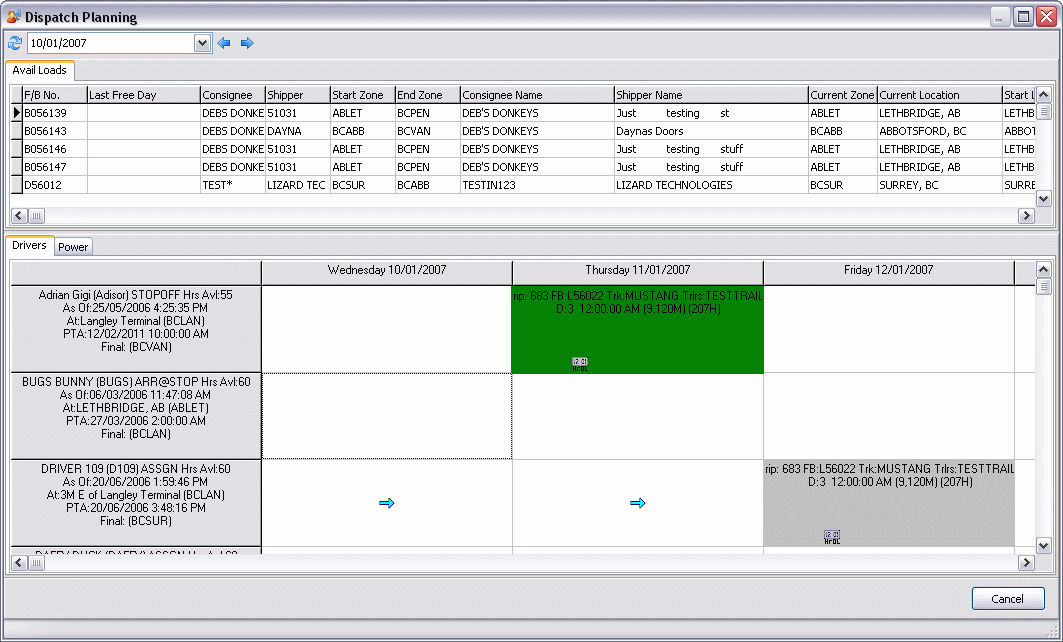Click small icon in green trip block
The height and width of the screenshot is (642, 1063).
point(580,364)
